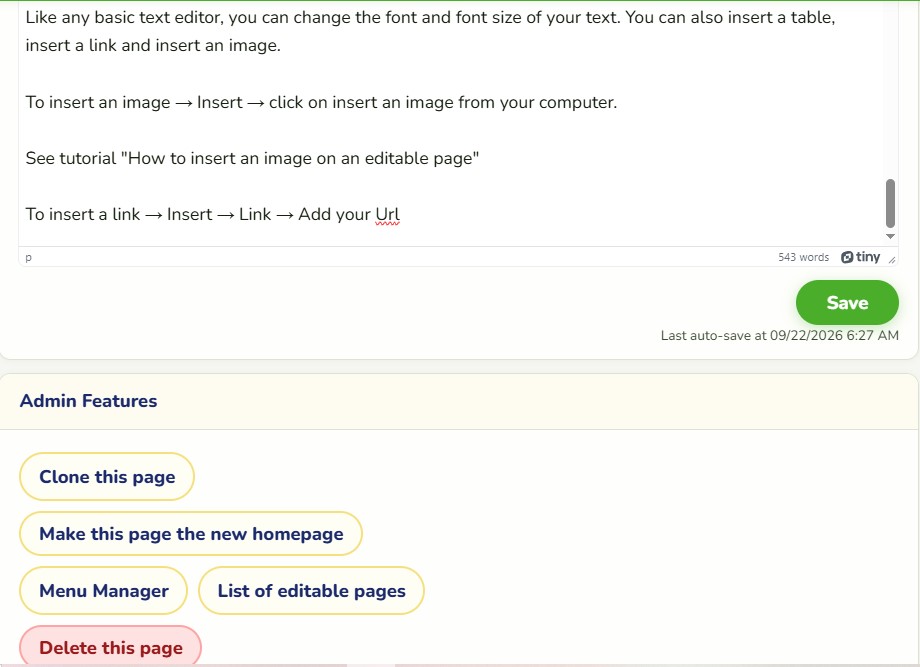Click the scrollbar down arrow
The image size is (920, 667).
point(890,236)
